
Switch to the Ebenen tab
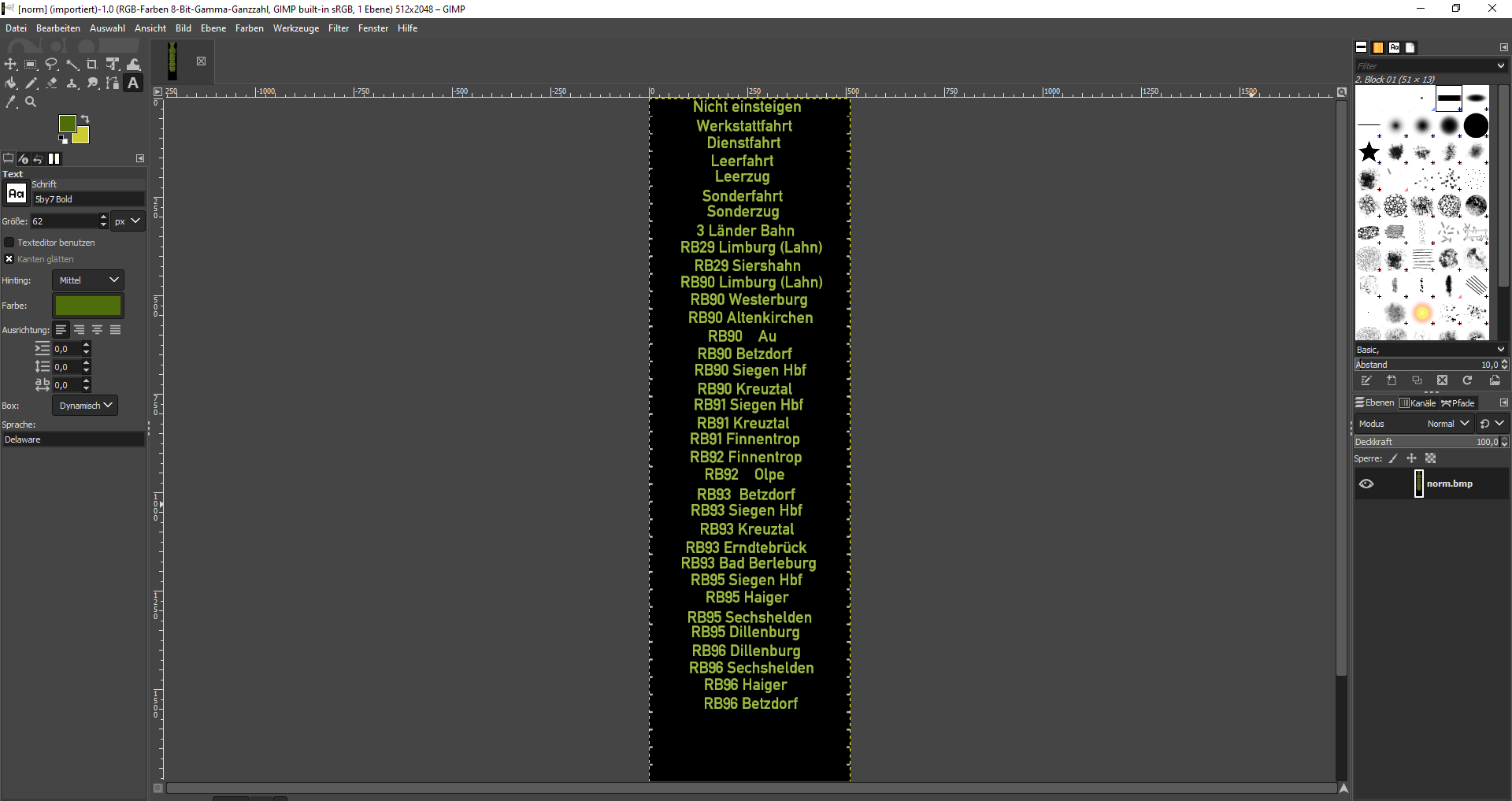[x=1375, y=402]
